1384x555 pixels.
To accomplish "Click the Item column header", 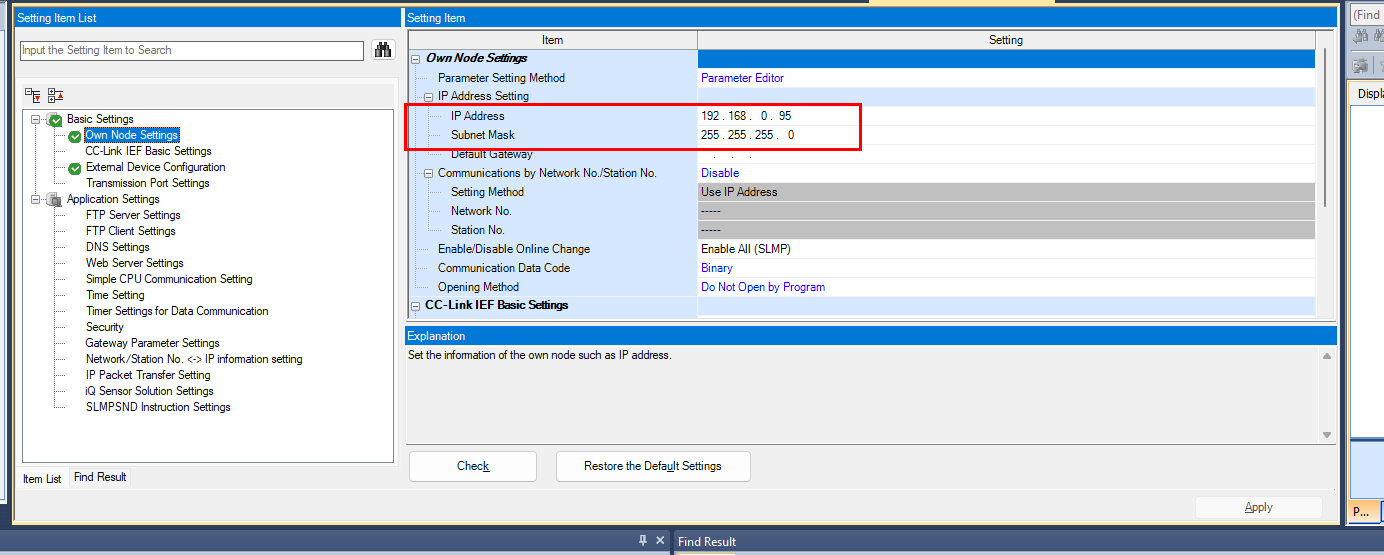I will coord(552,40).
